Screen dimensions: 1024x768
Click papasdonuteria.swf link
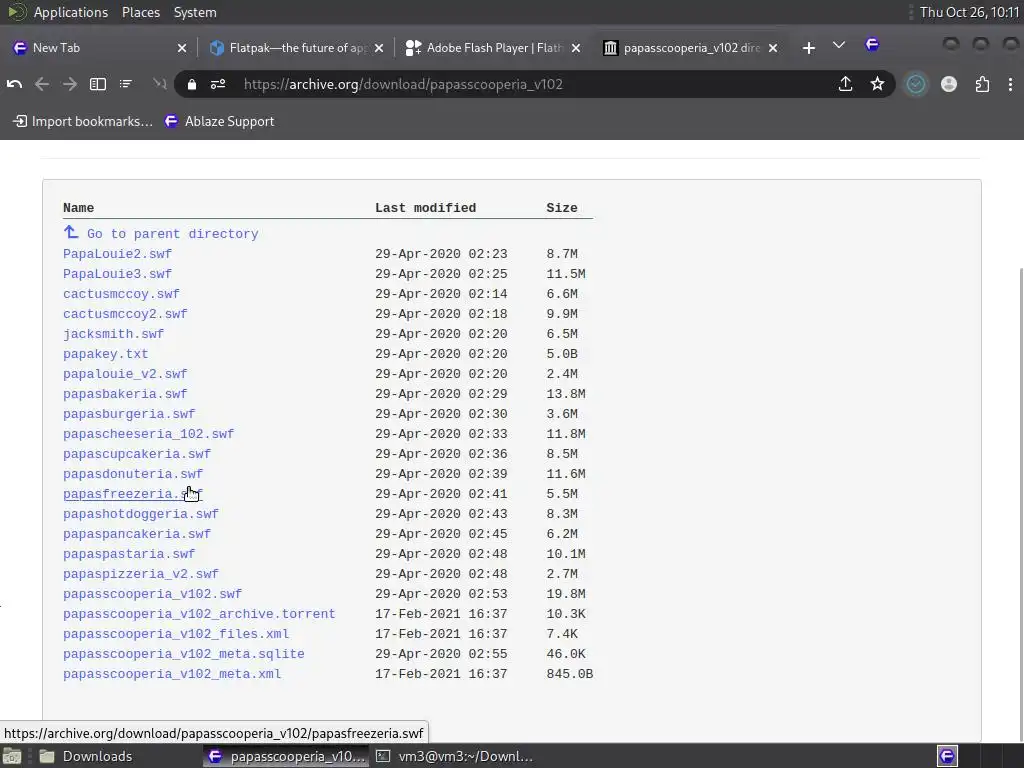point(133,473)
